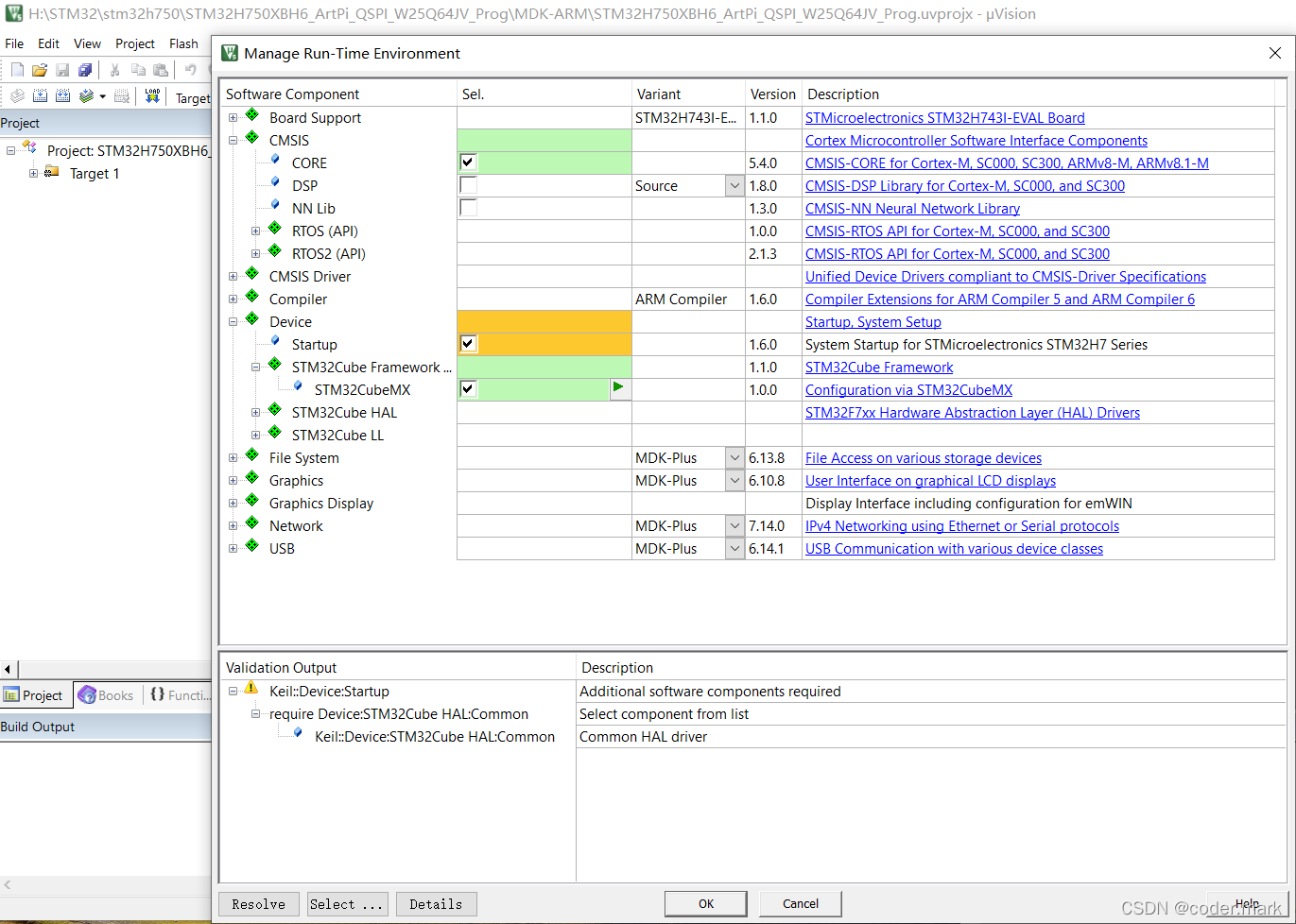Image resolution: width=1296 pixels, height=924 pixels.
Task: Check the CMSIS DSP checkbox
Action: [468, 185]
